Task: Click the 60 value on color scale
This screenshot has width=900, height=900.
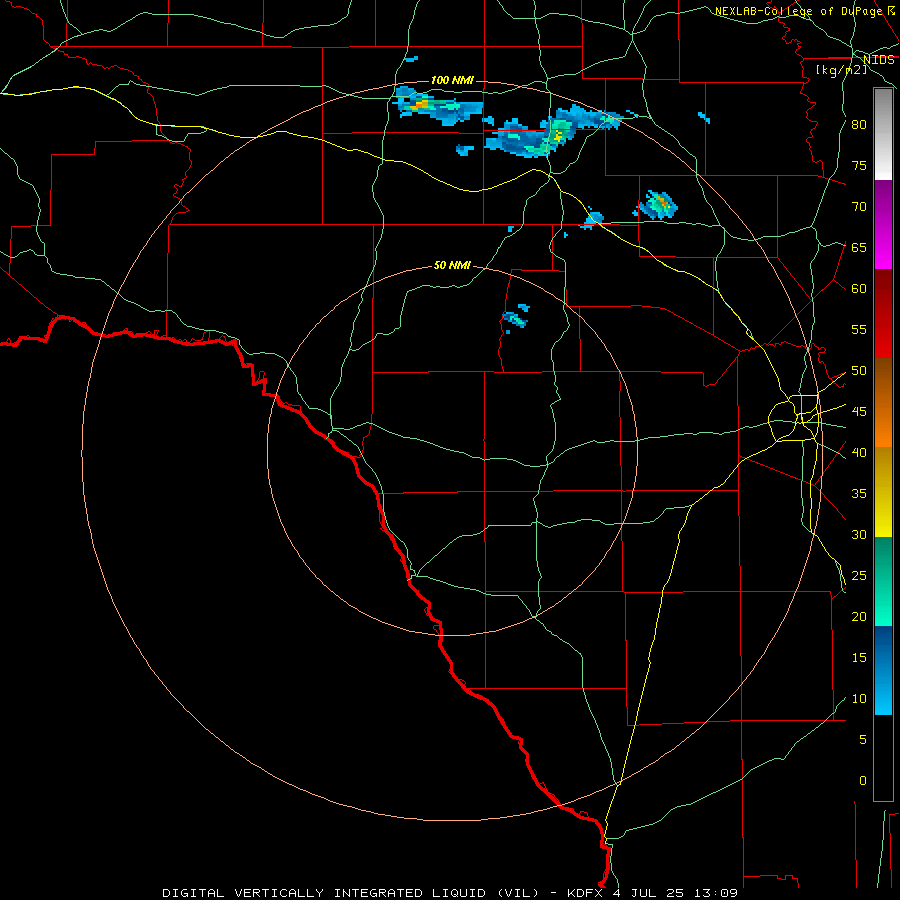Action: (859, 289)
